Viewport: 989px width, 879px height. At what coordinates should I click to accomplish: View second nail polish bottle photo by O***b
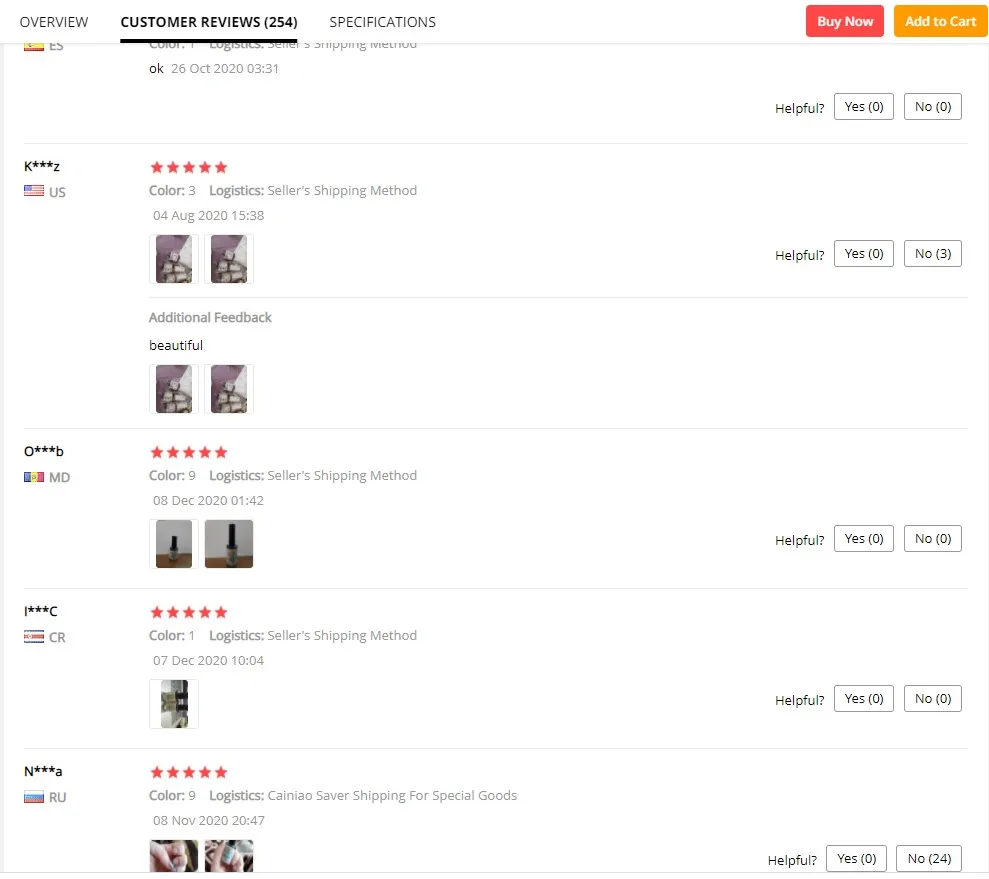click(x=229, y=544)
